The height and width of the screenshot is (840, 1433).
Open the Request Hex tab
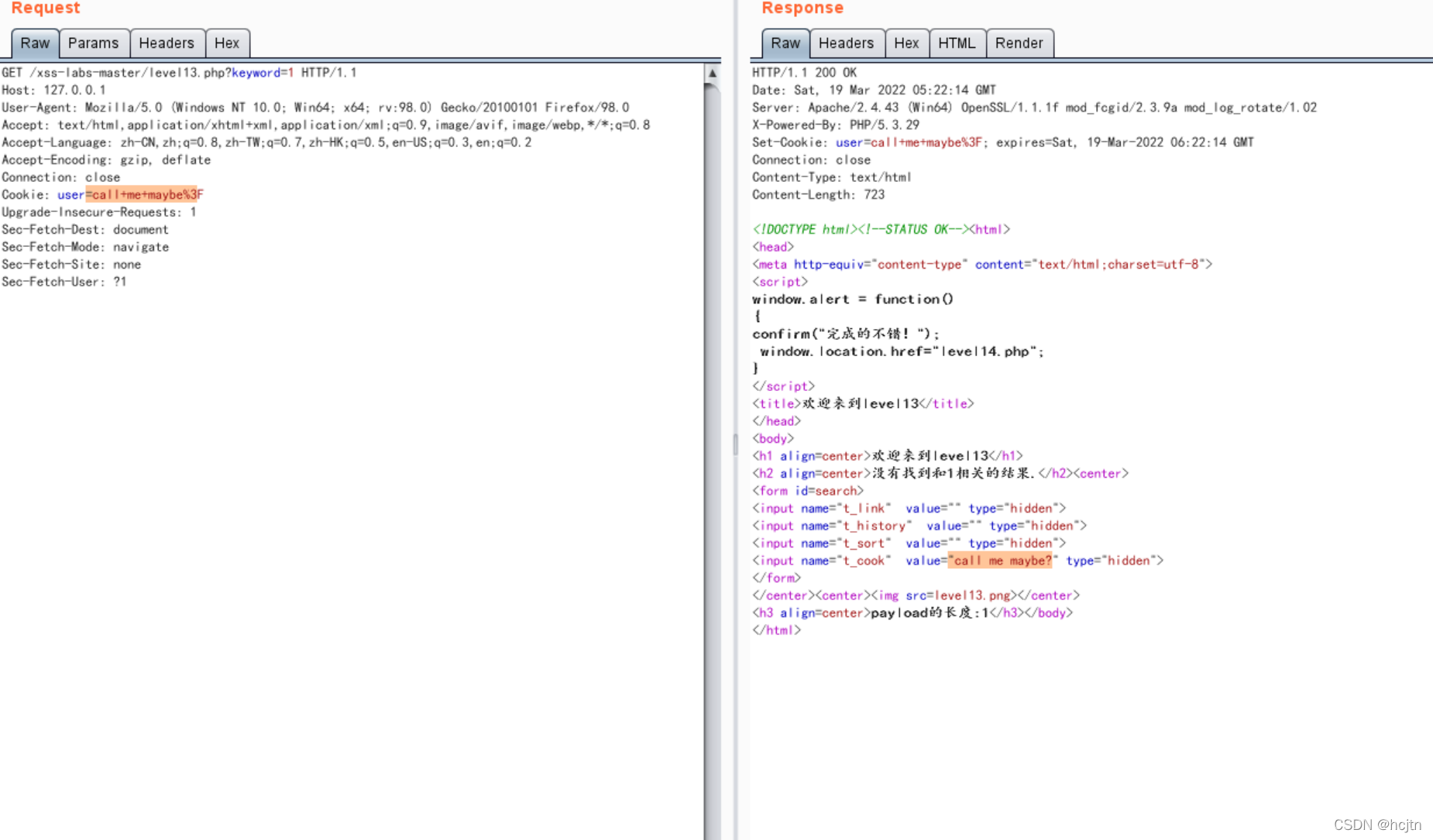[x=227, y=43]
